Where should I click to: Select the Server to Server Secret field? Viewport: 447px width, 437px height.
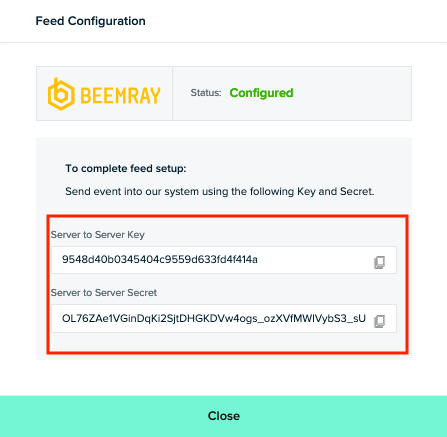pos(224,319)
